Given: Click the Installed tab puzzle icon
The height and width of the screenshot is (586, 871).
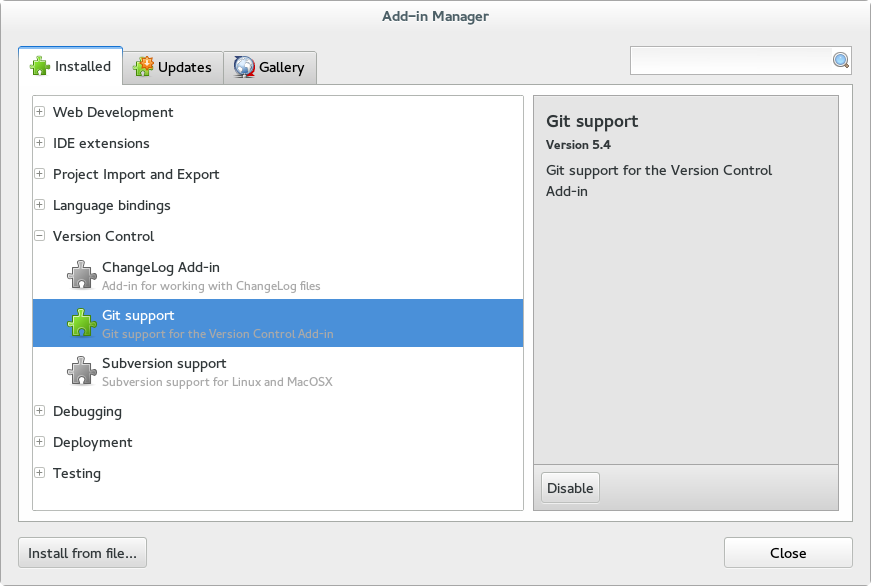Looking at the screenshot, I should (x=40, y=66).
